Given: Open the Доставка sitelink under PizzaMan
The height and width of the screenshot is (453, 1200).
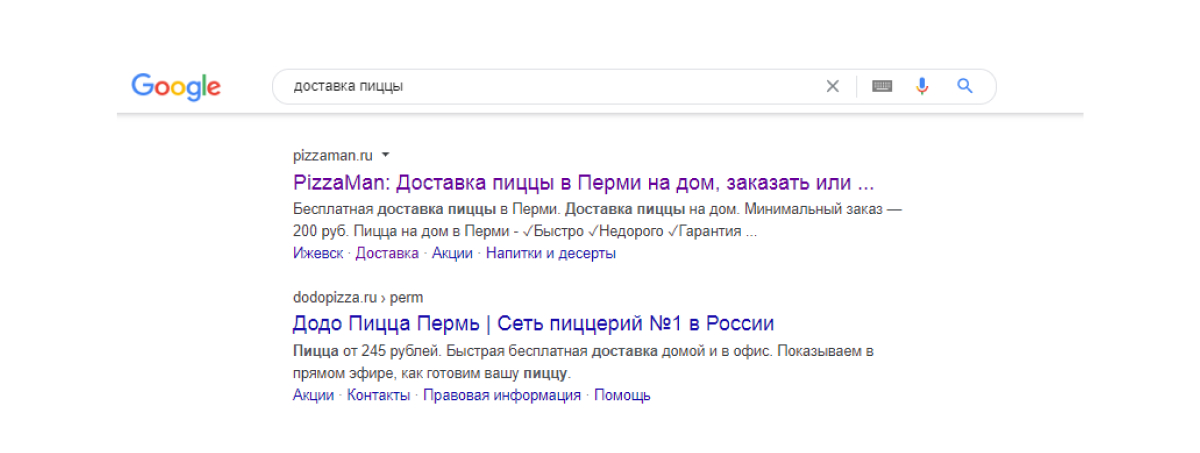Looking at the screenshot, I should (x=387, y=253).
